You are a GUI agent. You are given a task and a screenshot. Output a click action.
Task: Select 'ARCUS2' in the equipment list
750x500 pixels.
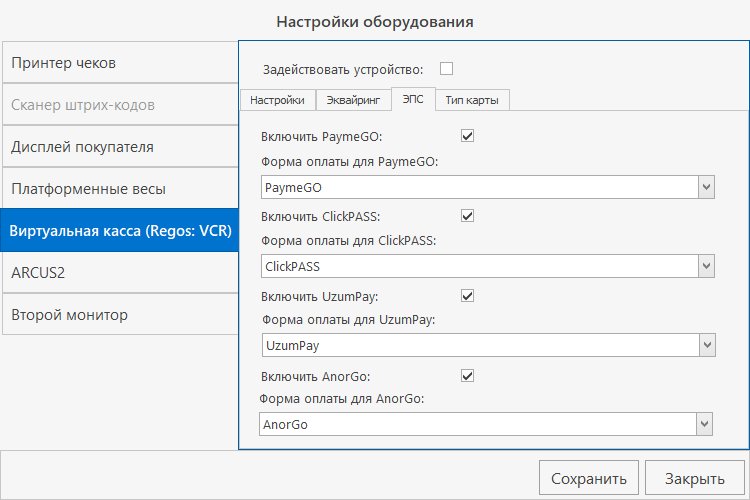[x=120, y=272]
